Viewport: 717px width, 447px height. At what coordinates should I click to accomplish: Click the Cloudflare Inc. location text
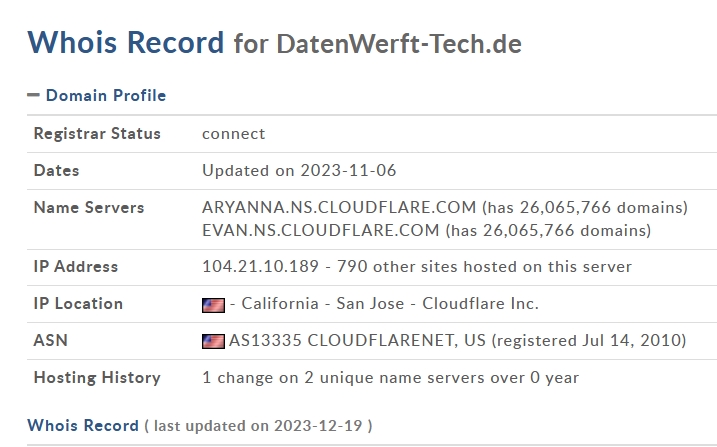pos(480,303)
